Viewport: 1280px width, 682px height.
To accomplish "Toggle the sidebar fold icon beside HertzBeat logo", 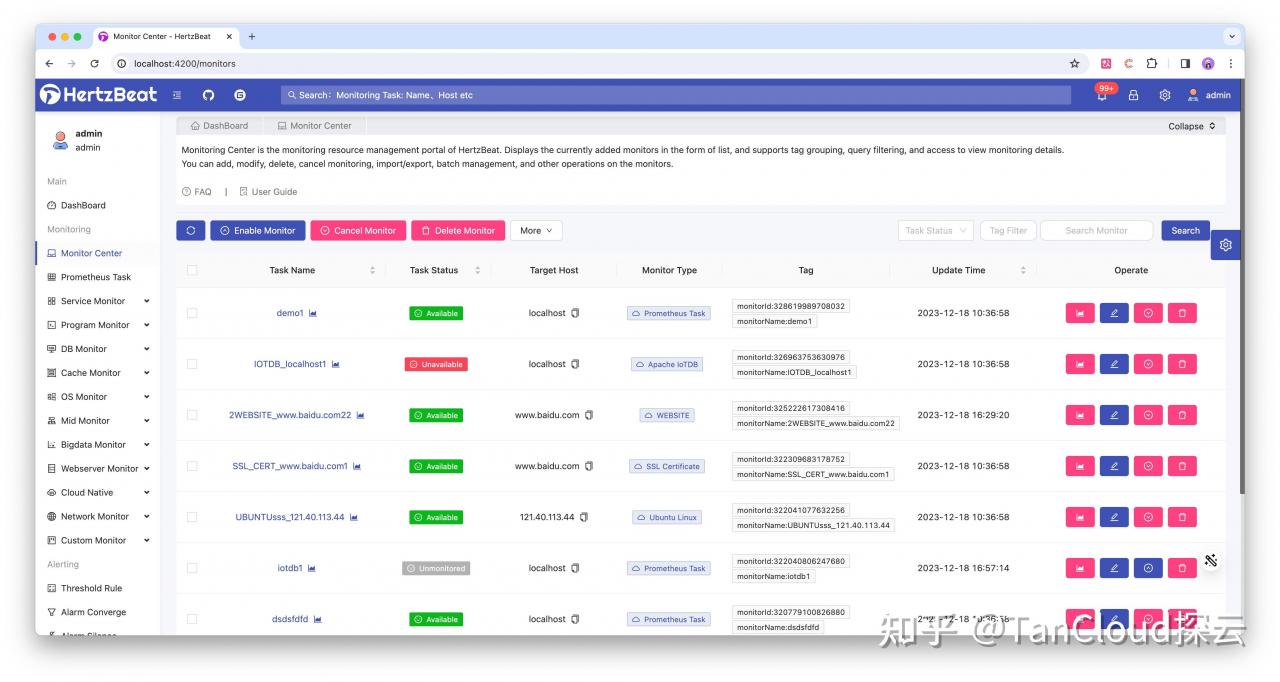I will (177, 95).
